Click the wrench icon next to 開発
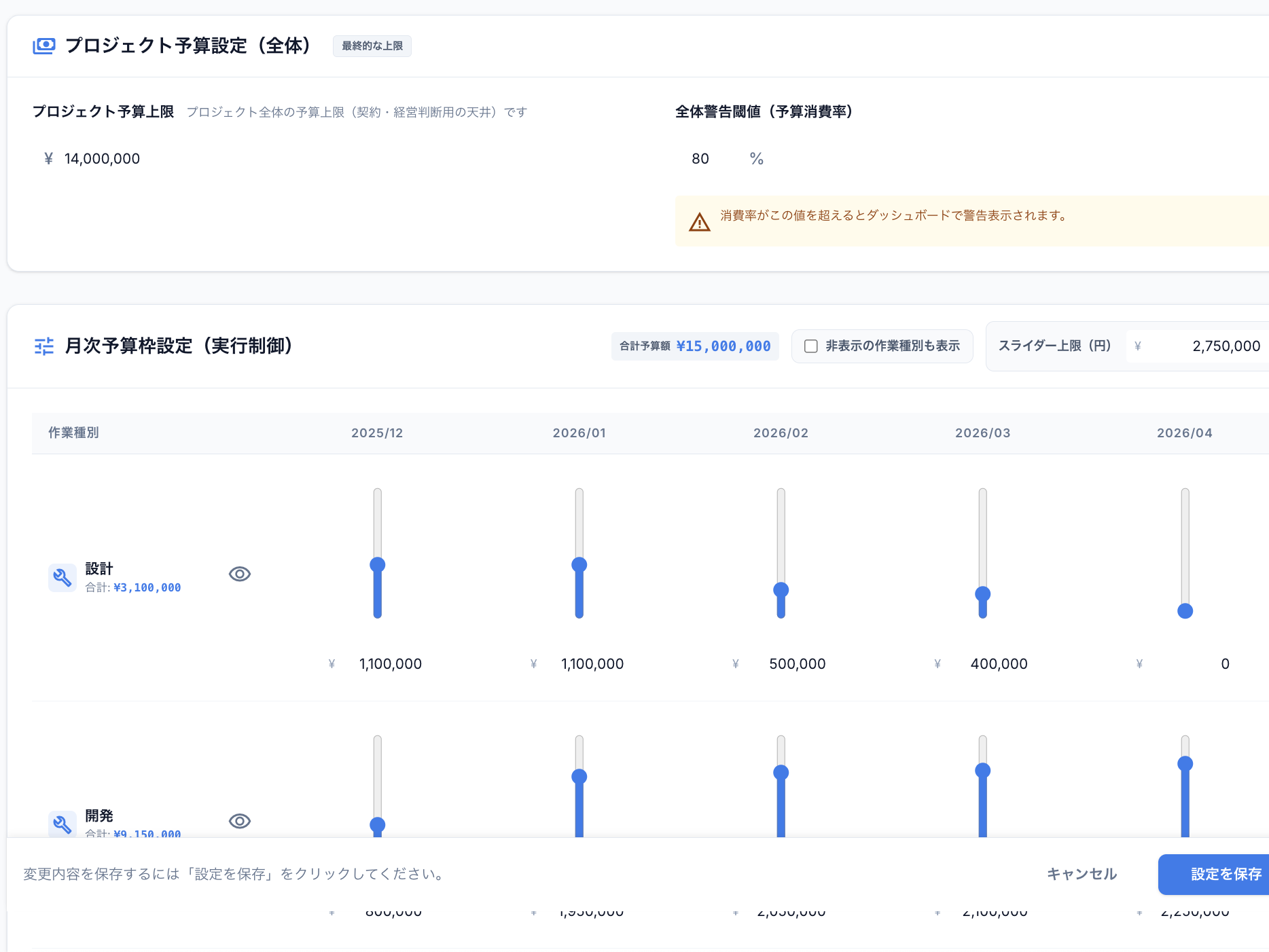The image size is (1269, 952). 62,824
